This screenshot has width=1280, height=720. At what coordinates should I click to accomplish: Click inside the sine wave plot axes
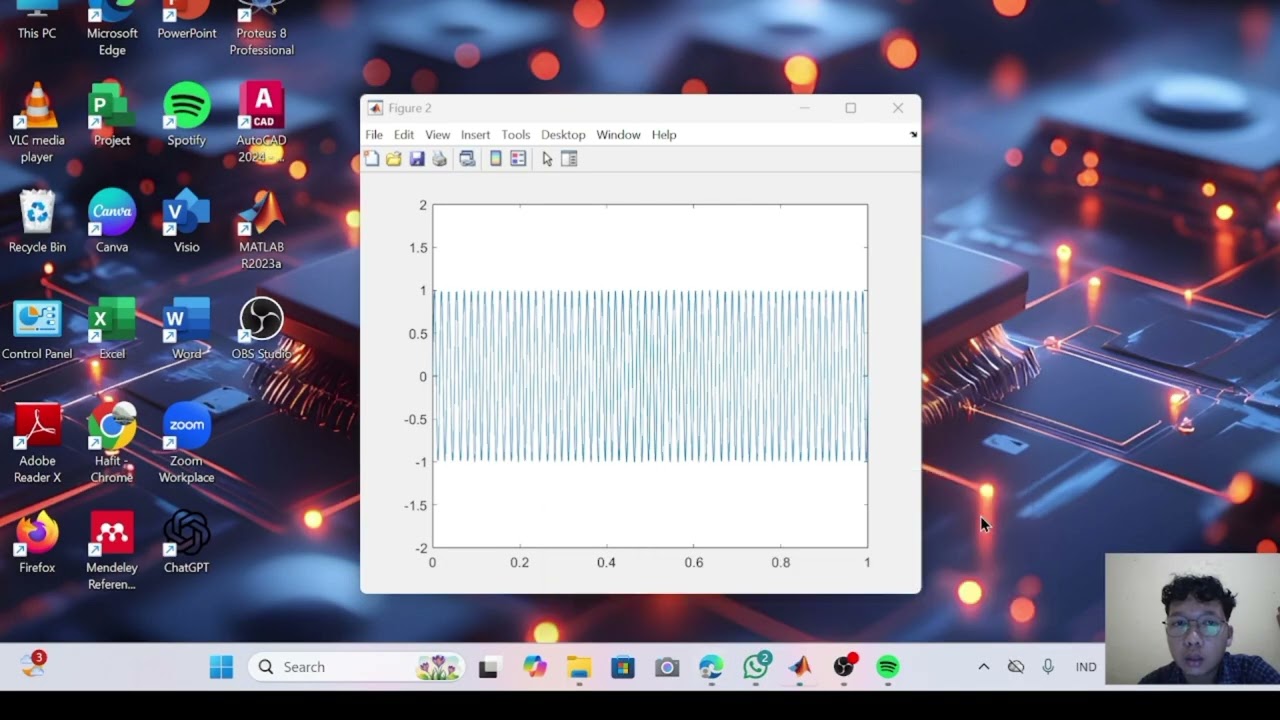point(650,376)
